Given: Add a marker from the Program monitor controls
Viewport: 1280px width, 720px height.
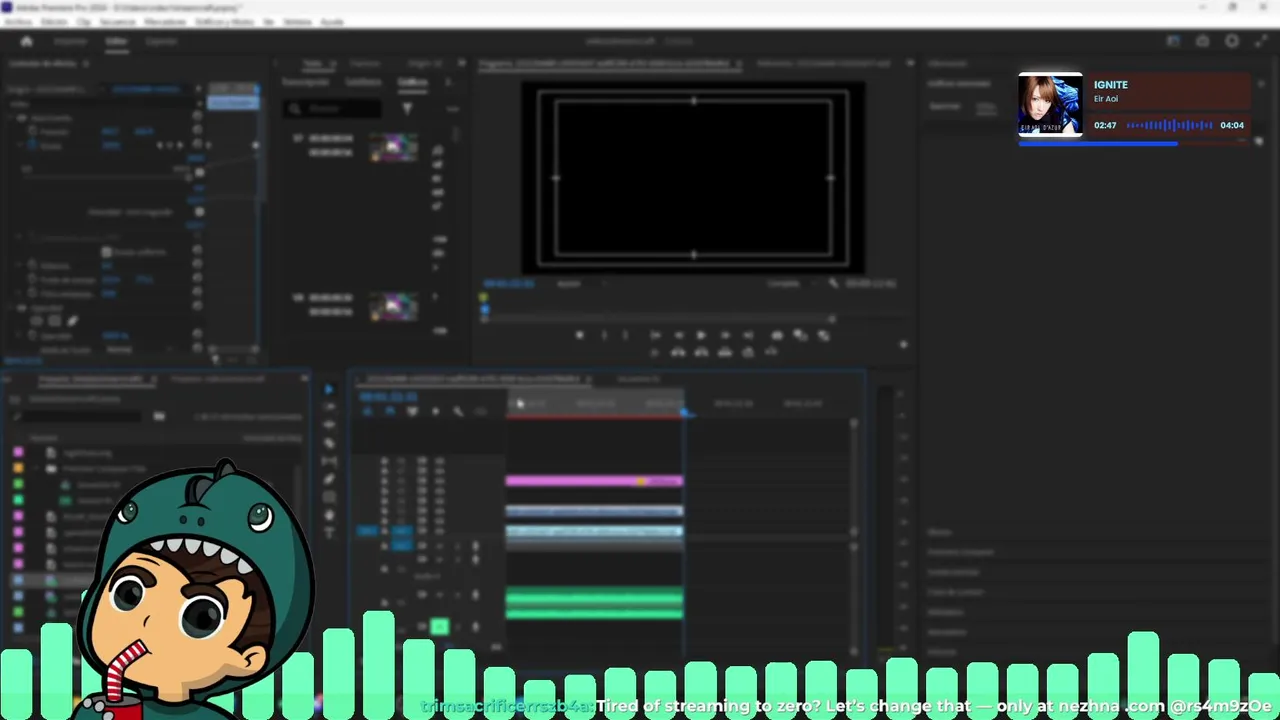Looking at the screenshot, I should coord(580,336).
